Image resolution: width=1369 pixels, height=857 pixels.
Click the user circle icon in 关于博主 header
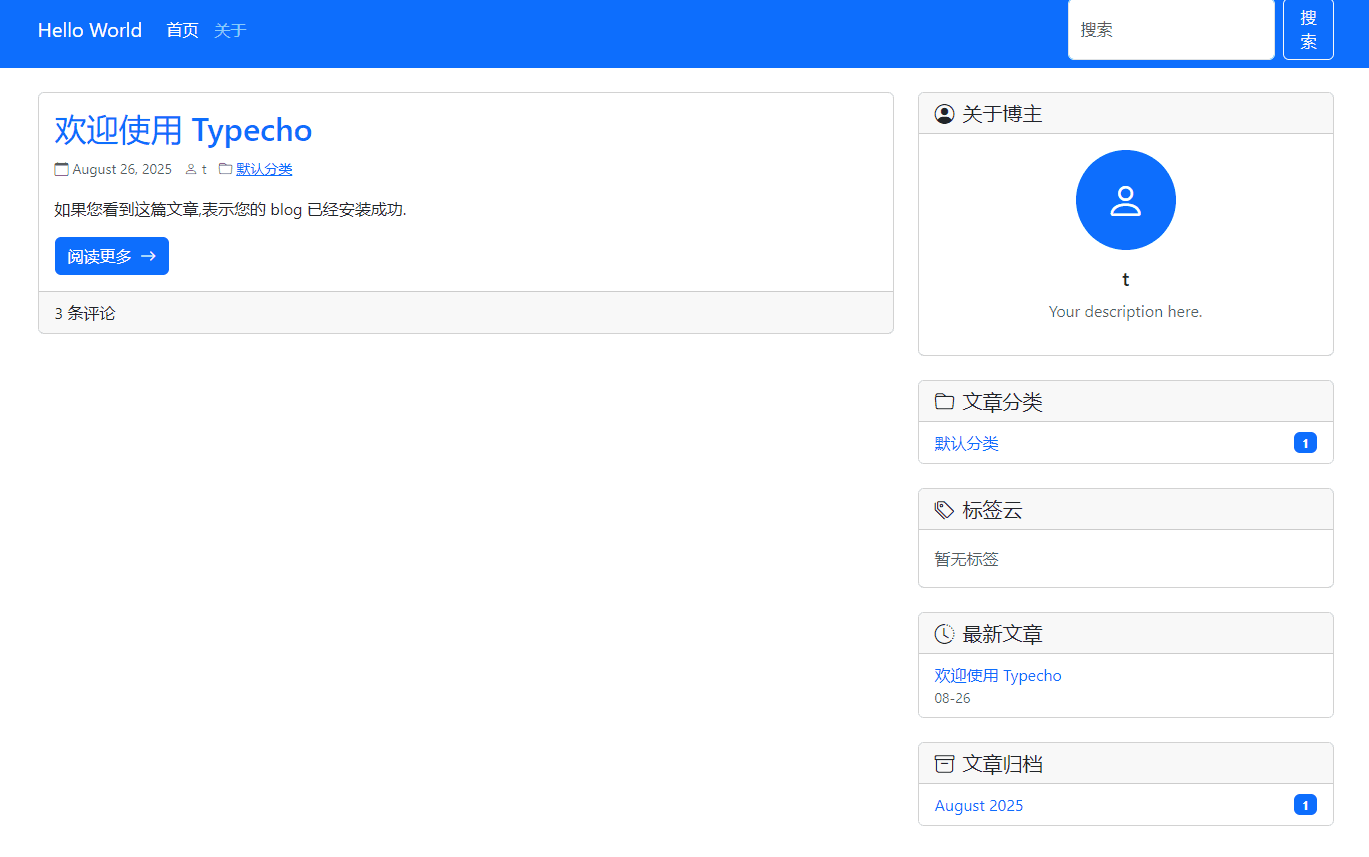pyautogui.click(x=944, y=114)
